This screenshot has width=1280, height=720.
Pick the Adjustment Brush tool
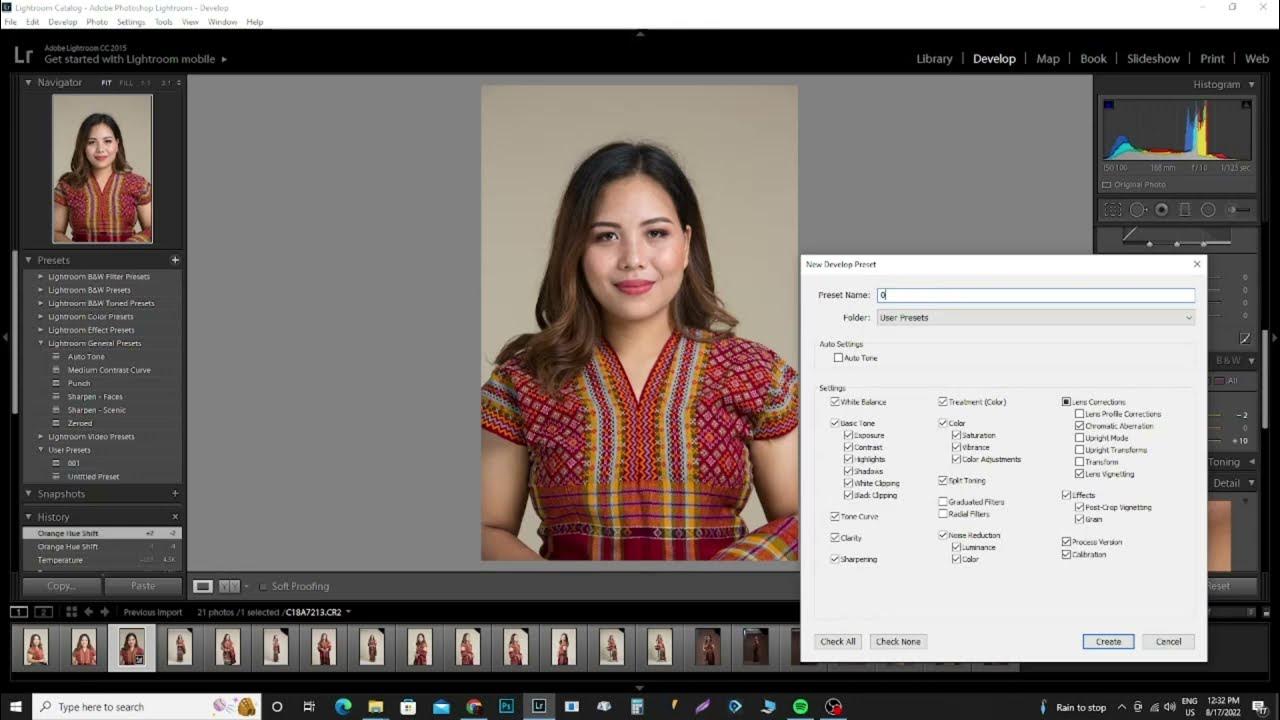click(1232, 209)
